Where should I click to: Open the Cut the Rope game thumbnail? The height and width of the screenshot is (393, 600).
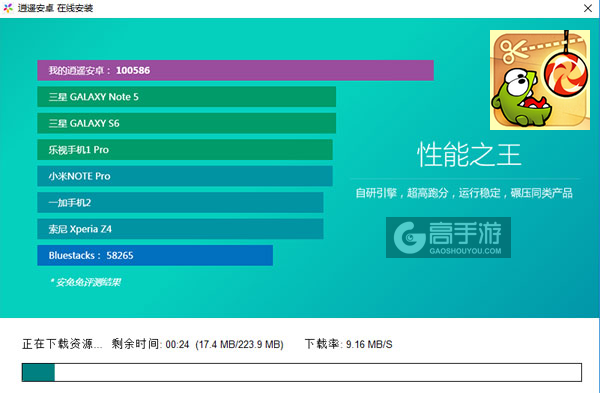click(540, 80)
